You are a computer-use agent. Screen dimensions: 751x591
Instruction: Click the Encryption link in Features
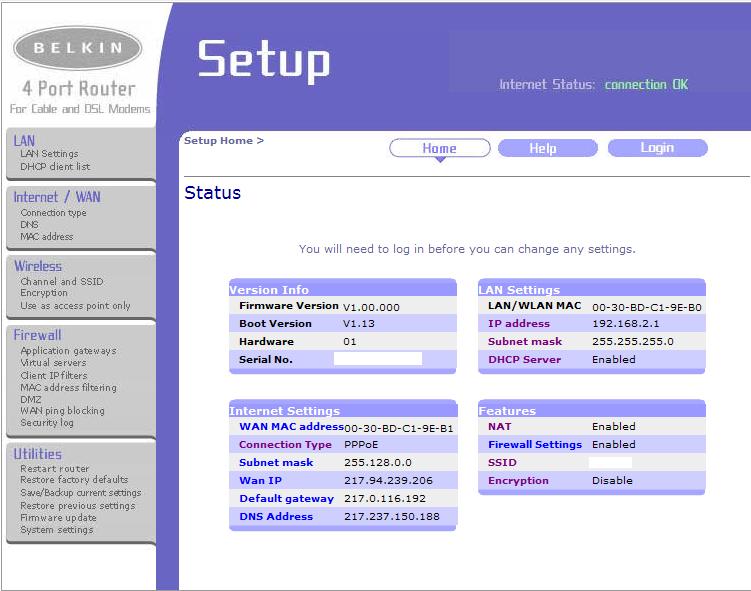click(518, 481)
